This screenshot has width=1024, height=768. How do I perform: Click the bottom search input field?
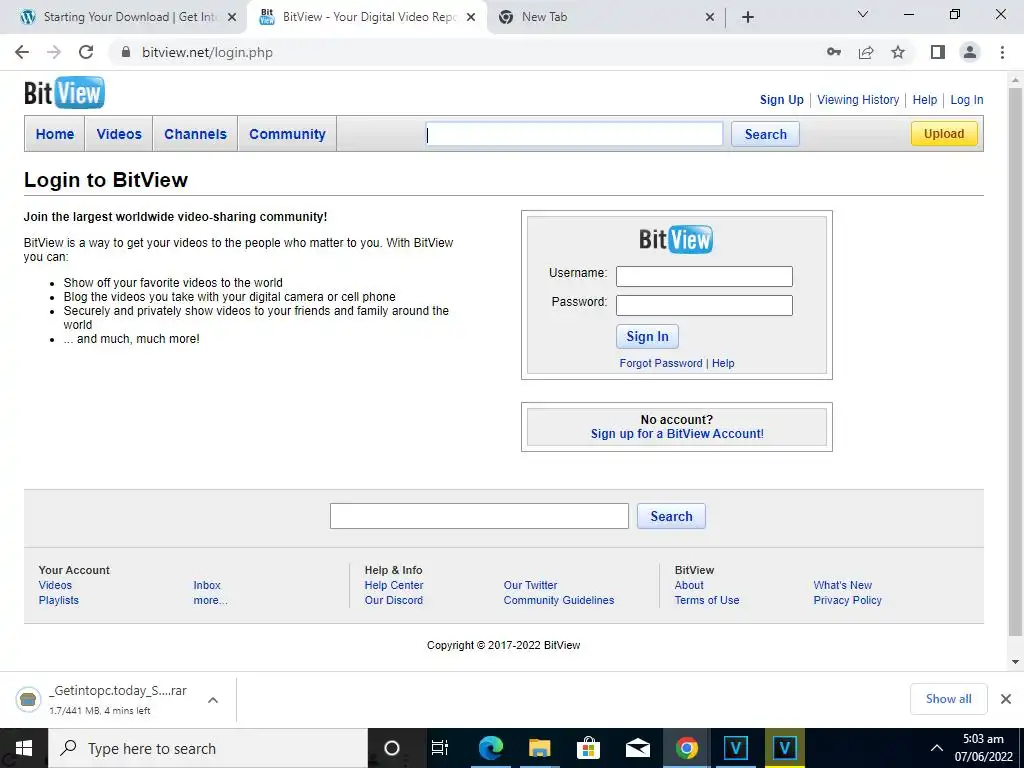pos(479,516)
